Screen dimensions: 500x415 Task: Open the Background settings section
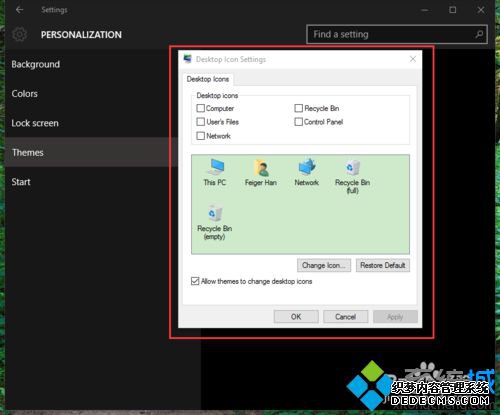click(x=36, y=64)
